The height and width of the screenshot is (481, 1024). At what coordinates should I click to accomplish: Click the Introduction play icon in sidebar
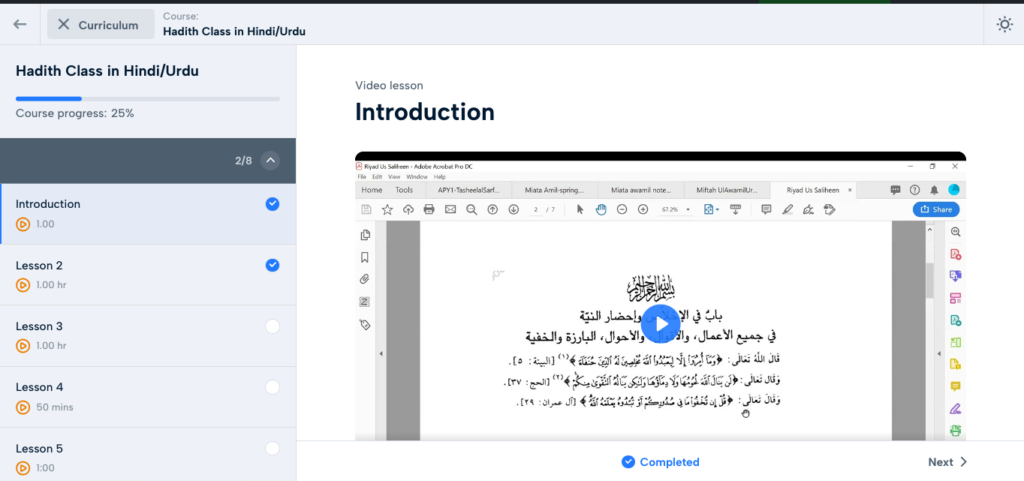(x=23, y=224)
